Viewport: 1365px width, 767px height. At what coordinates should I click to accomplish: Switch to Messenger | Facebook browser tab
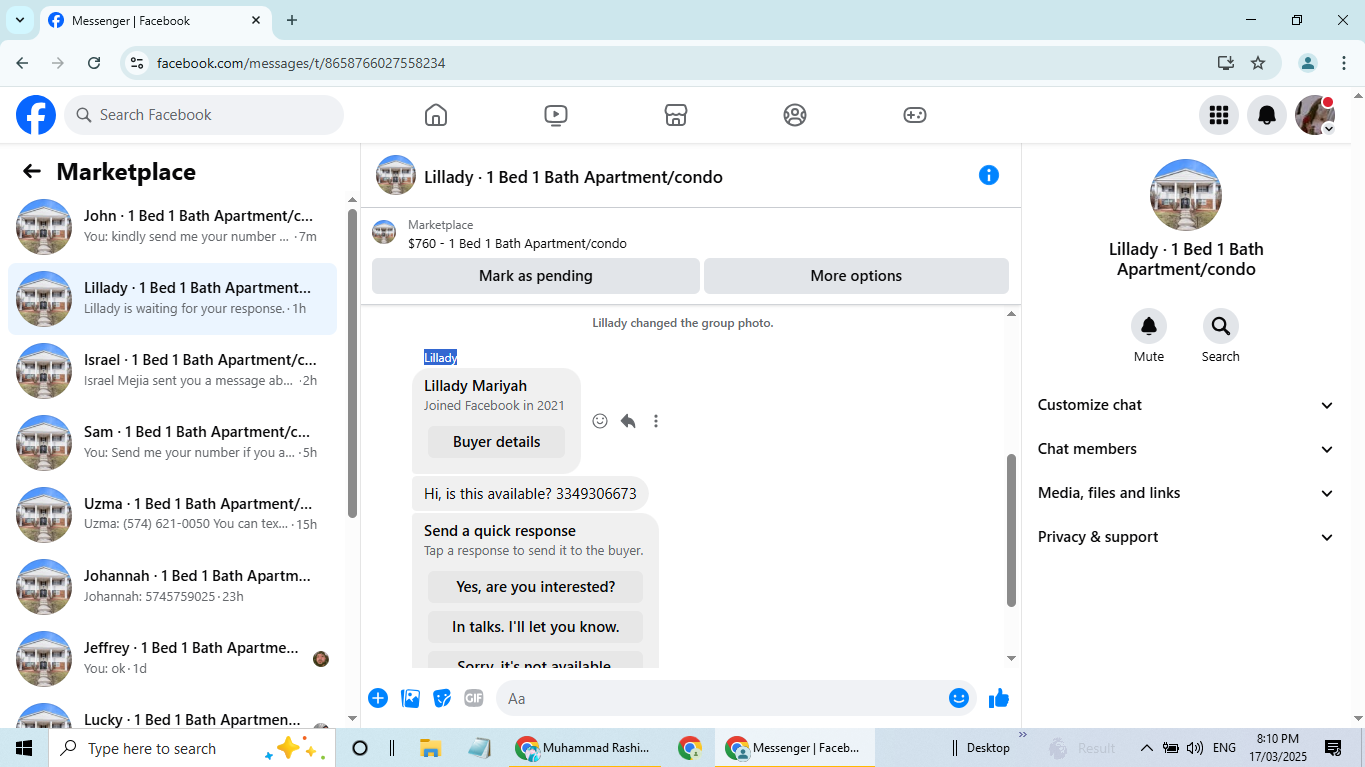click(155, 20)
